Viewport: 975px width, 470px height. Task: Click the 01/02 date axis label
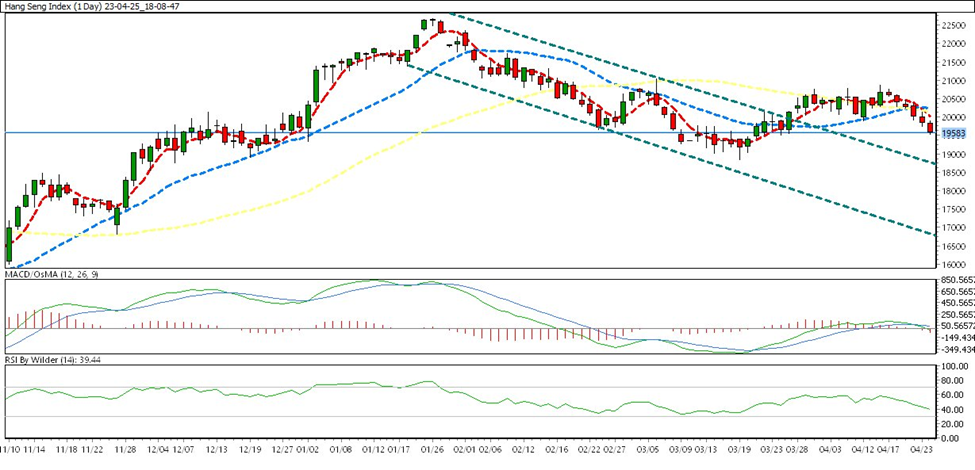(308, 448)
